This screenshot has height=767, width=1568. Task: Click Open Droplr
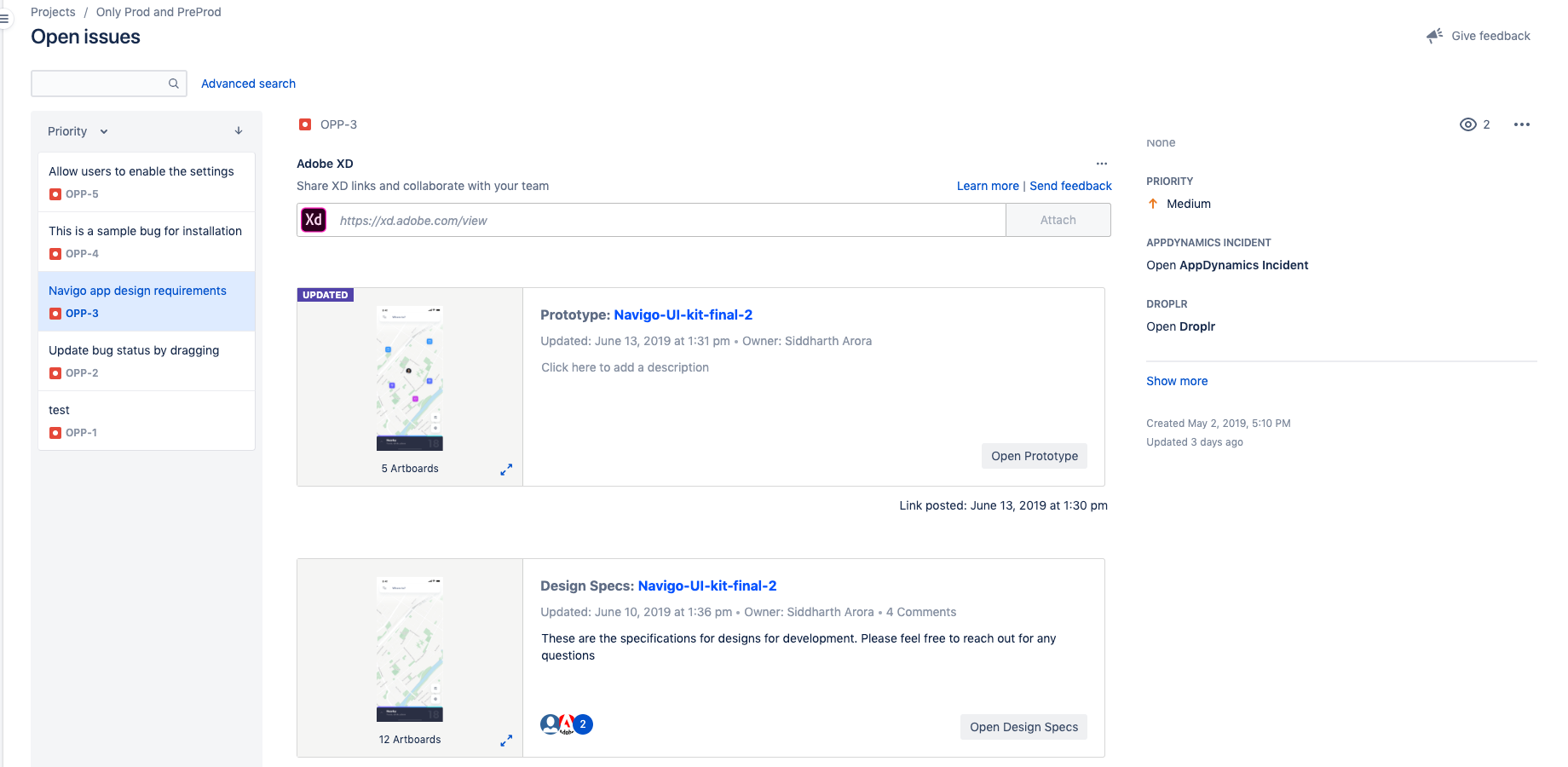(1180, 326)
